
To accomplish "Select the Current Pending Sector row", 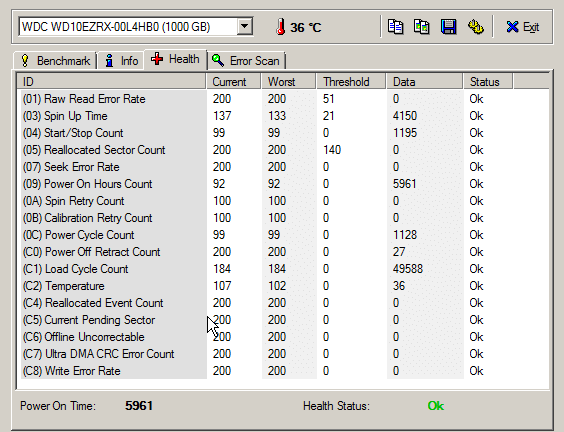I will [284, 320].
